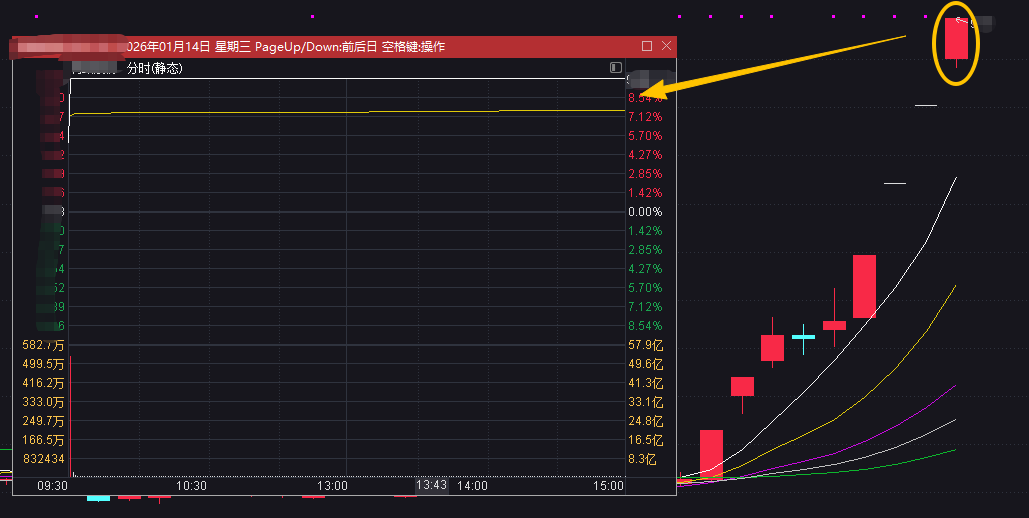Click the 分时(静态) label
Screen dimensions: 1029x518
click(x=154, y=69)
